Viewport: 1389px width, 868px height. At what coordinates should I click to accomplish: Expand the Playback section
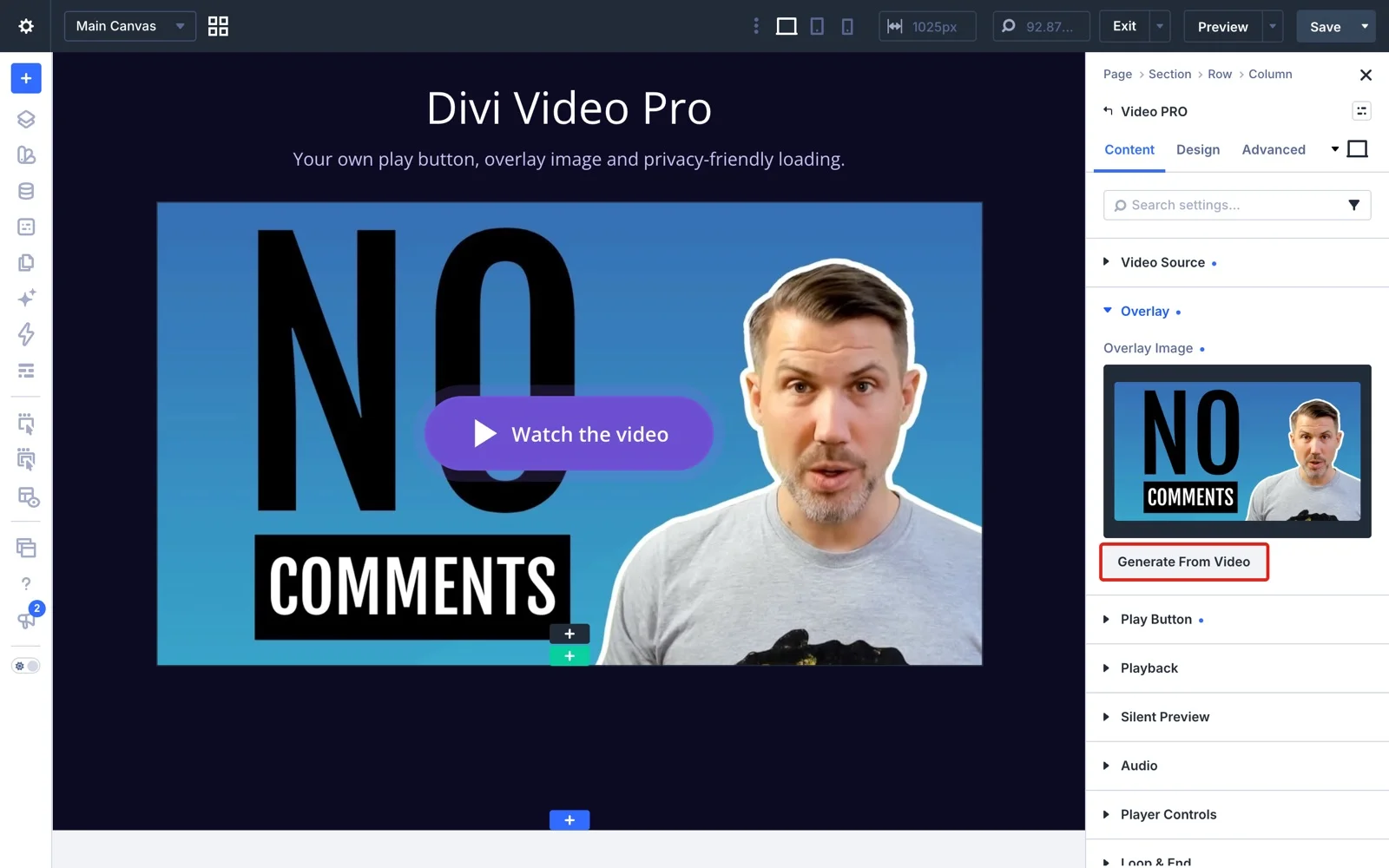coord(1237,667)
